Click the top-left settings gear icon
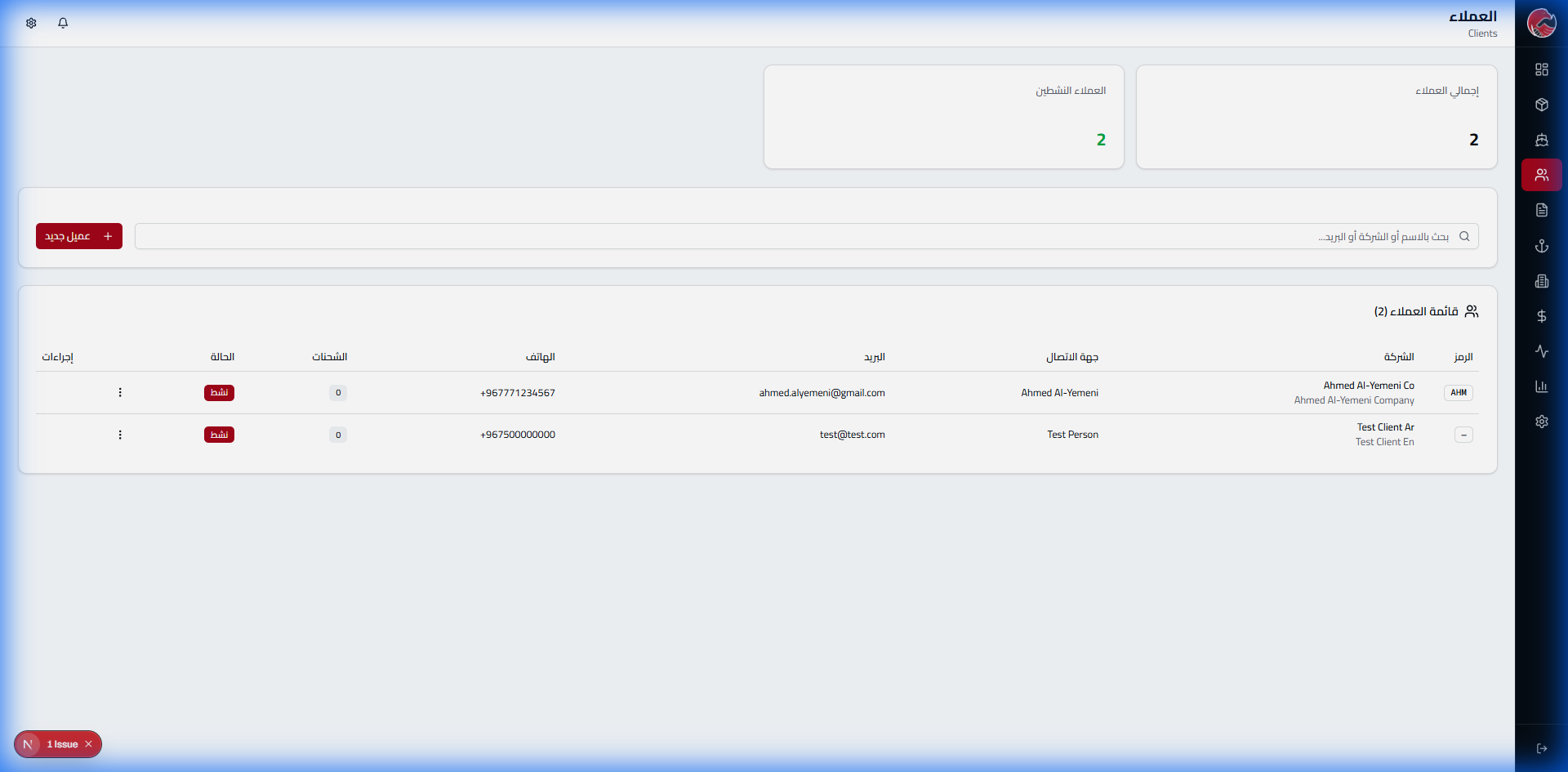The image size is (1568, 772). [x=31, y=23]
